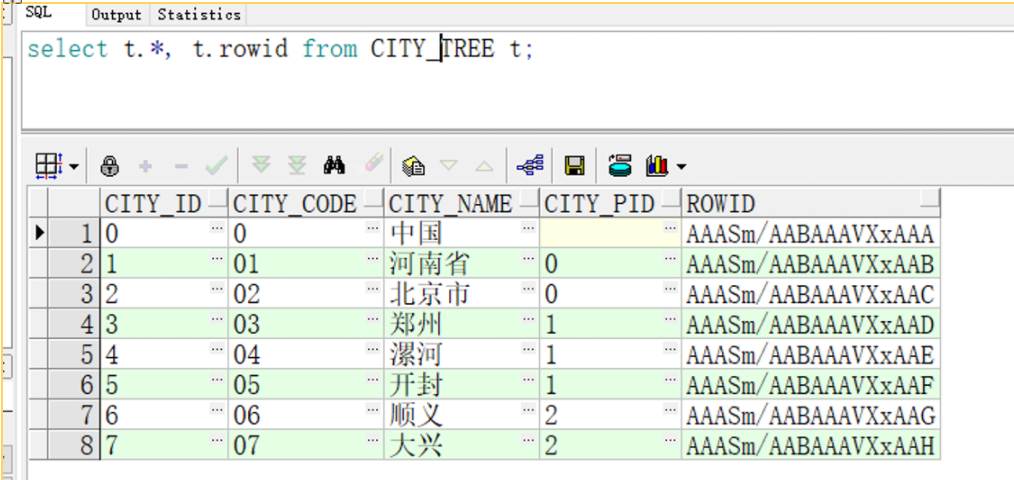
Task: Click the rowid ending in AAH
Action: [x=811, y=446]
